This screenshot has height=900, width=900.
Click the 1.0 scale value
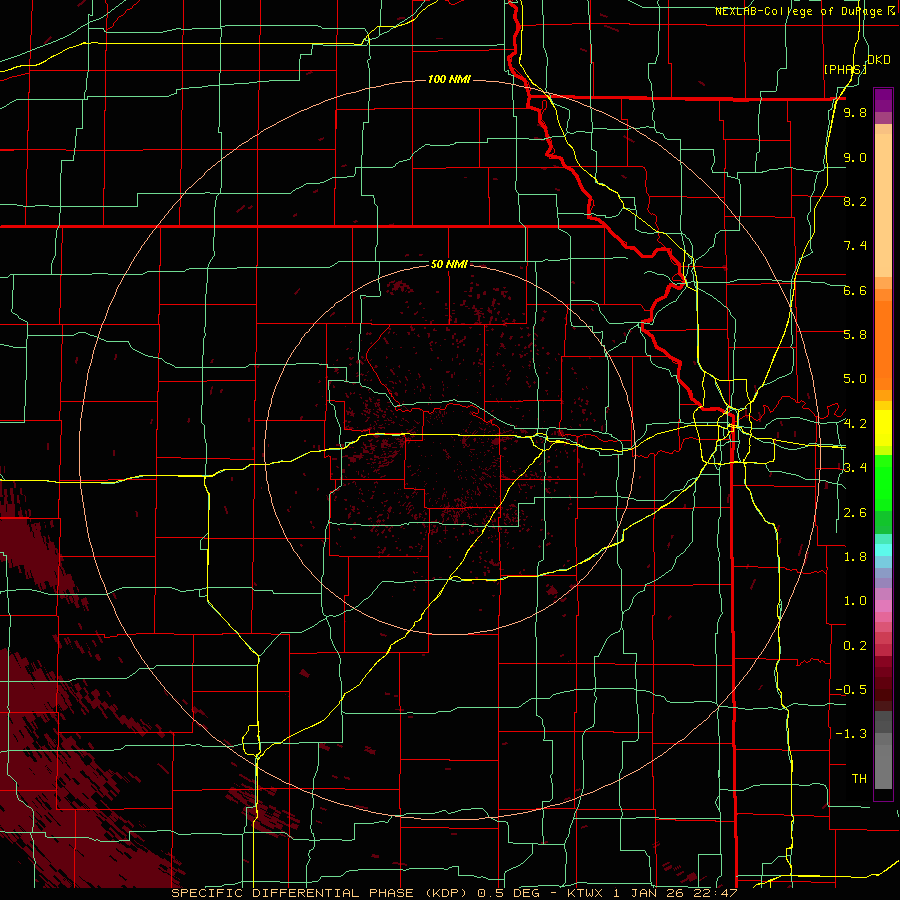855,600
